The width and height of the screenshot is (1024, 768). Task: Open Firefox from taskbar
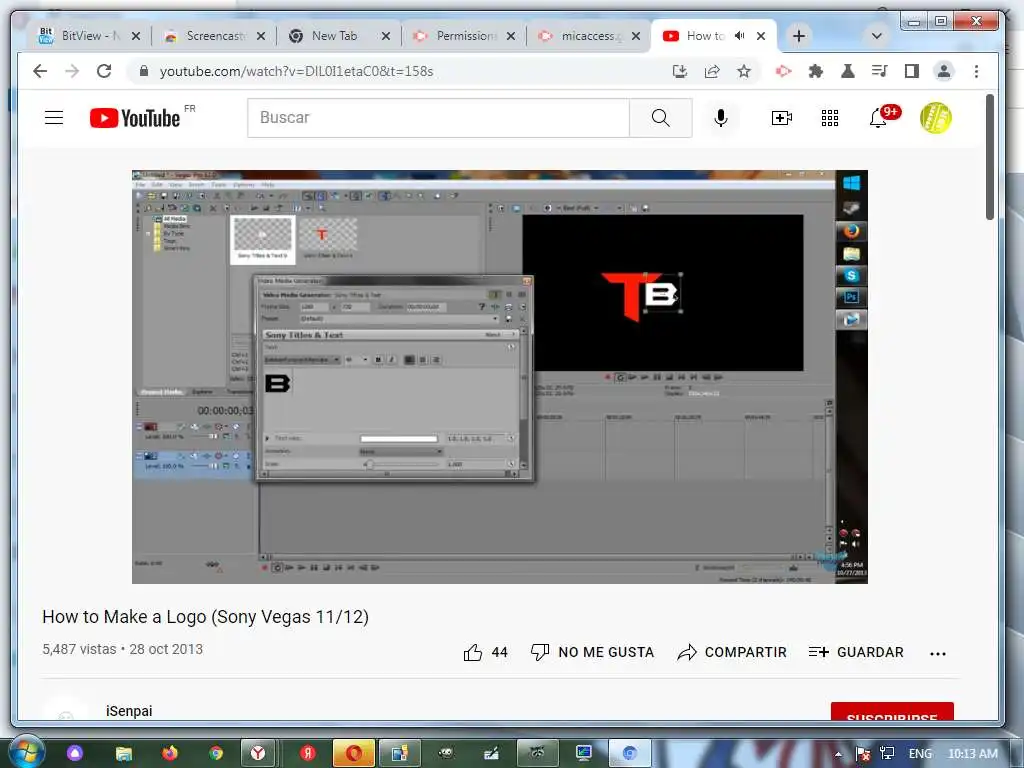[169, 754]
